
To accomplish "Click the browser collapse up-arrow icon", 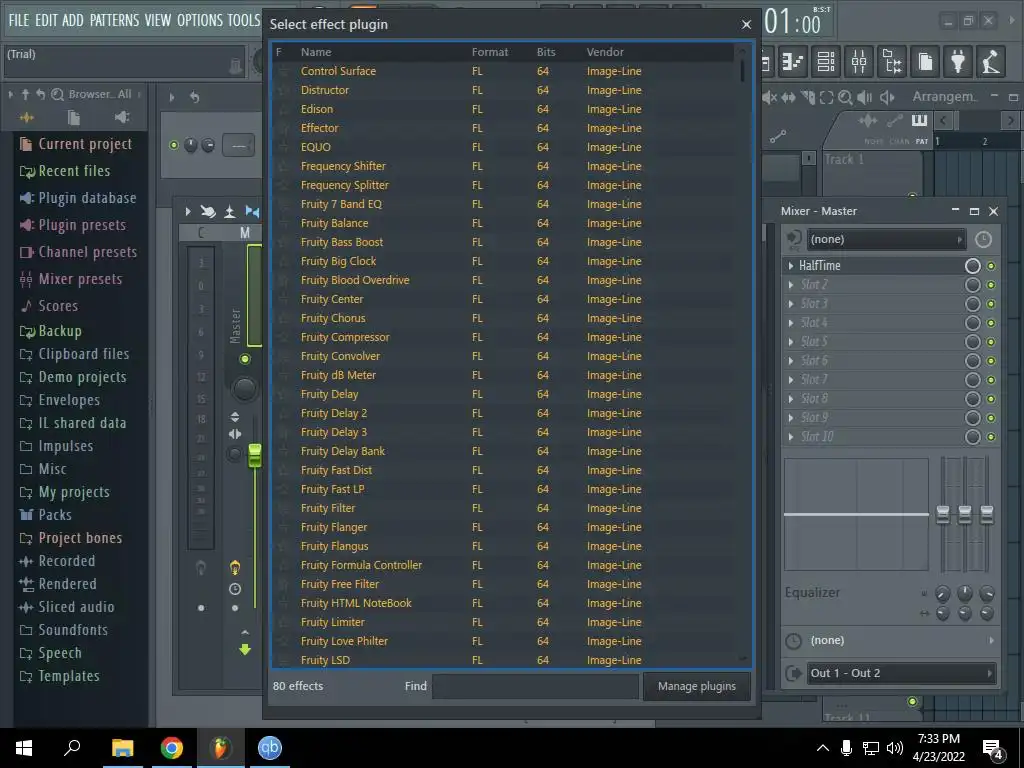I will click(x=25, y=95).
